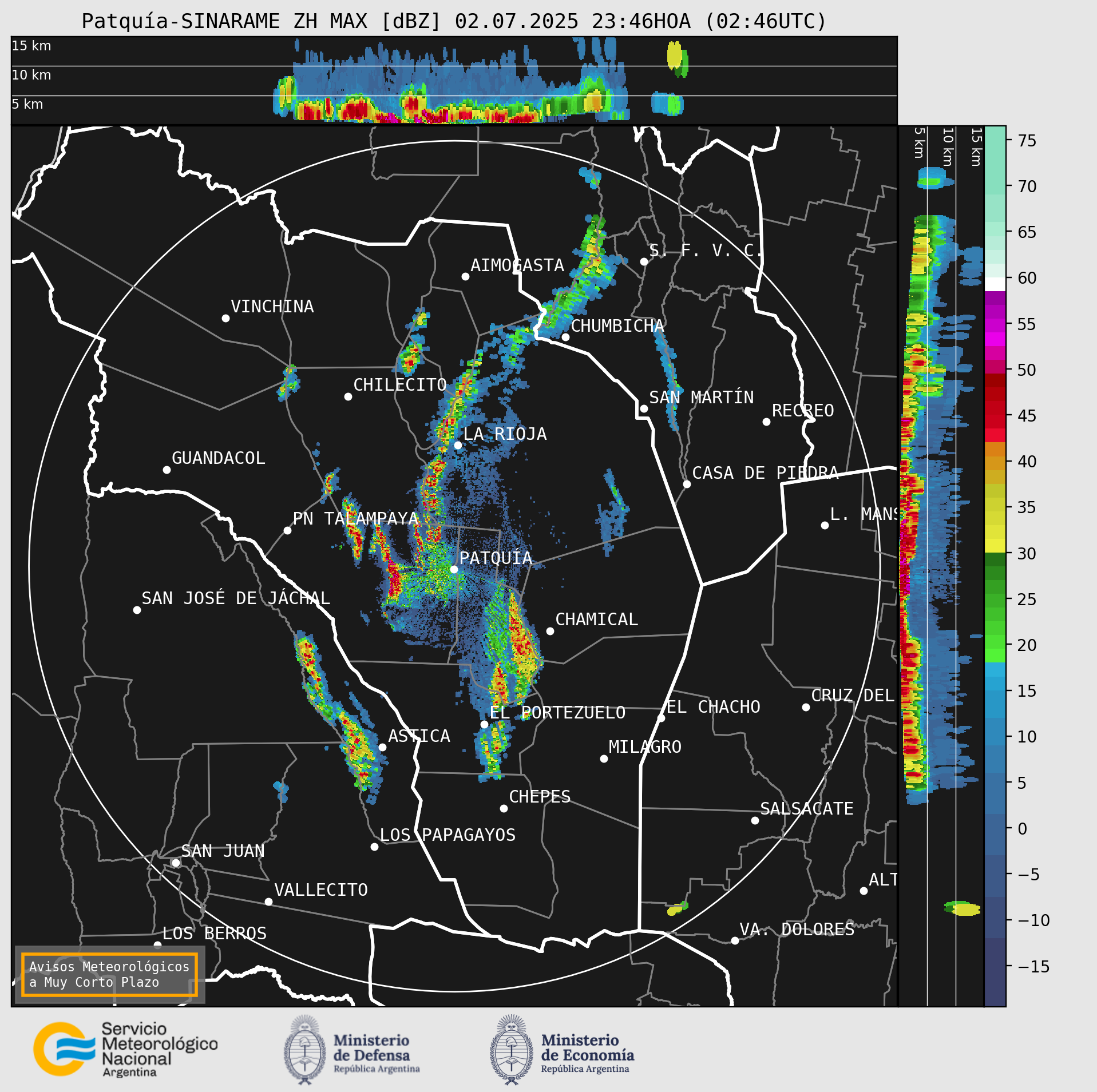
Task: Click the magenta 55 dBZ color band
Action: click(995, 324)
